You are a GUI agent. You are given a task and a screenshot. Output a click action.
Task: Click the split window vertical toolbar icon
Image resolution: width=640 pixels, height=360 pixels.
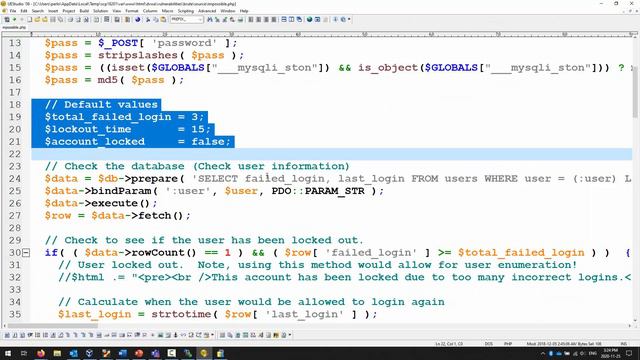click(x=291, y=19)
